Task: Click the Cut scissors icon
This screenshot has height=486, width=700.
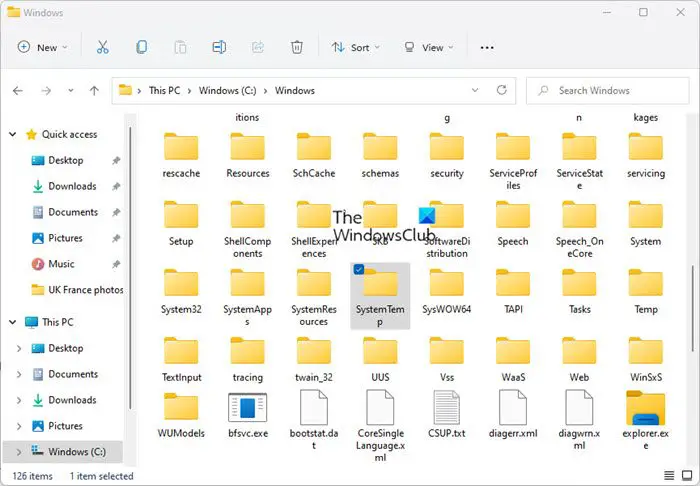Action: pos(103,47)
